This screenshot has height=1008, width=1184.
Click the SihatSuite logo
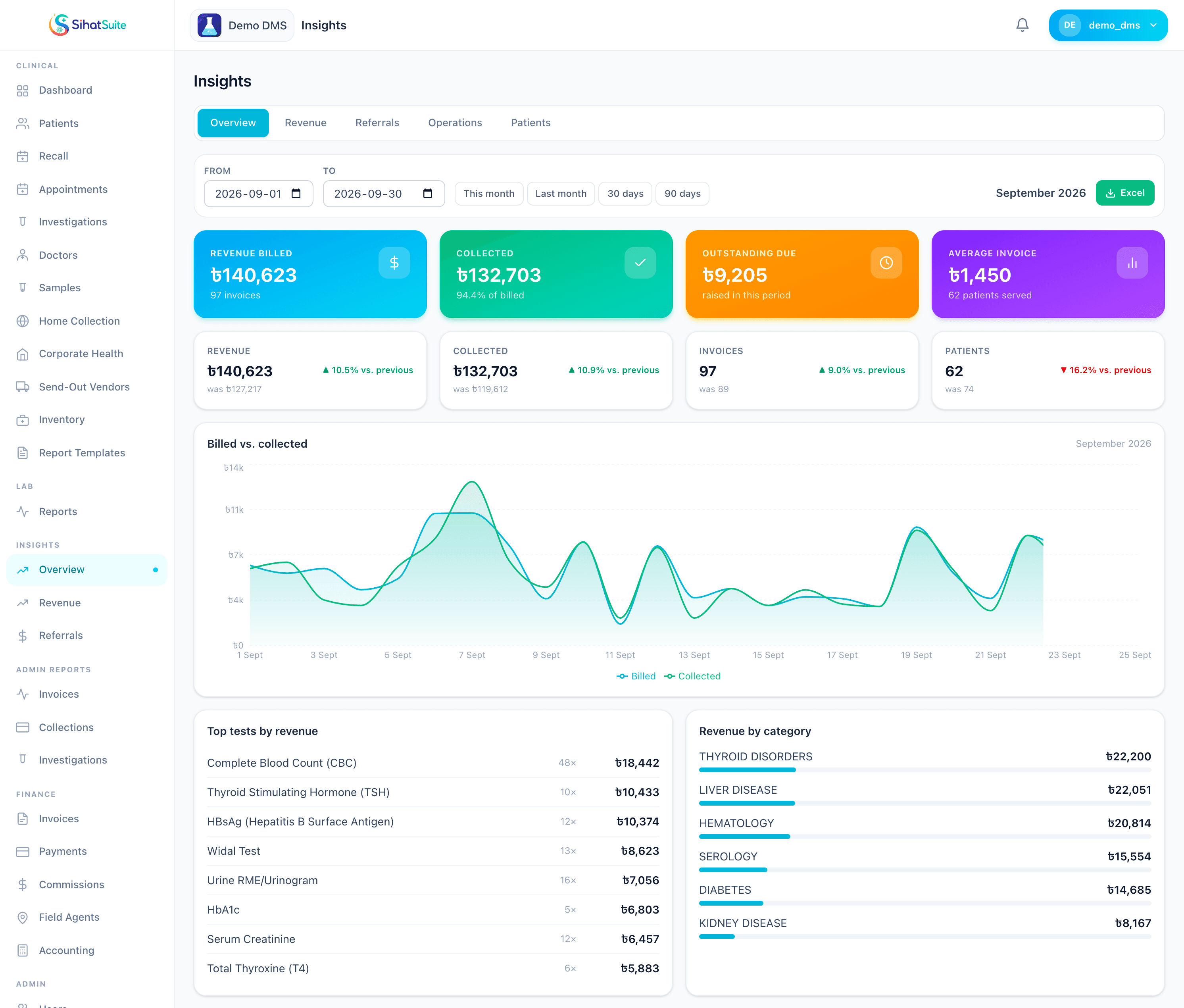(87, 25)
